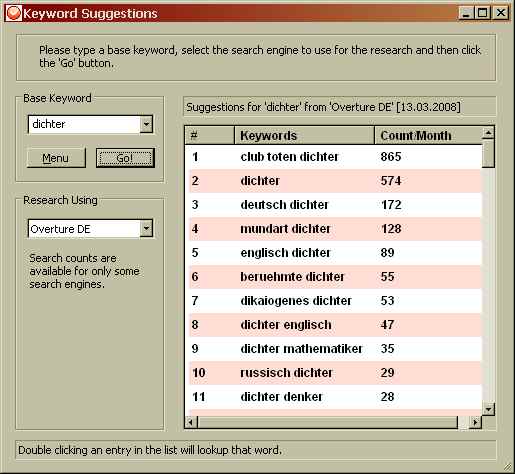Select the 'club toten dichter' row
Screen dimensions: 515x474
333,157
